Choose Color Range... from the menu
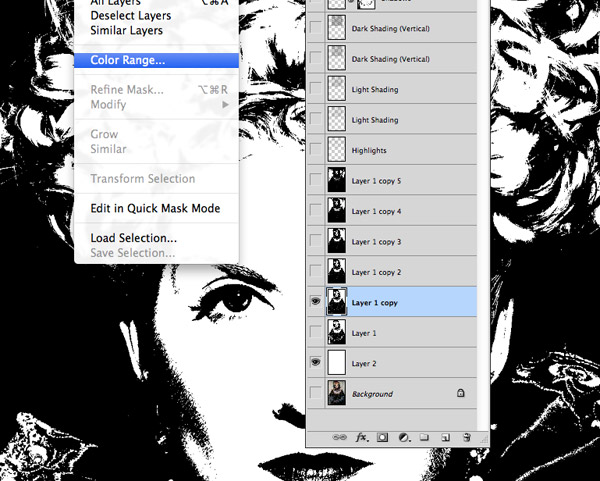Image resolution: width=600 pixels, height=481 pixels. [156, 60]
